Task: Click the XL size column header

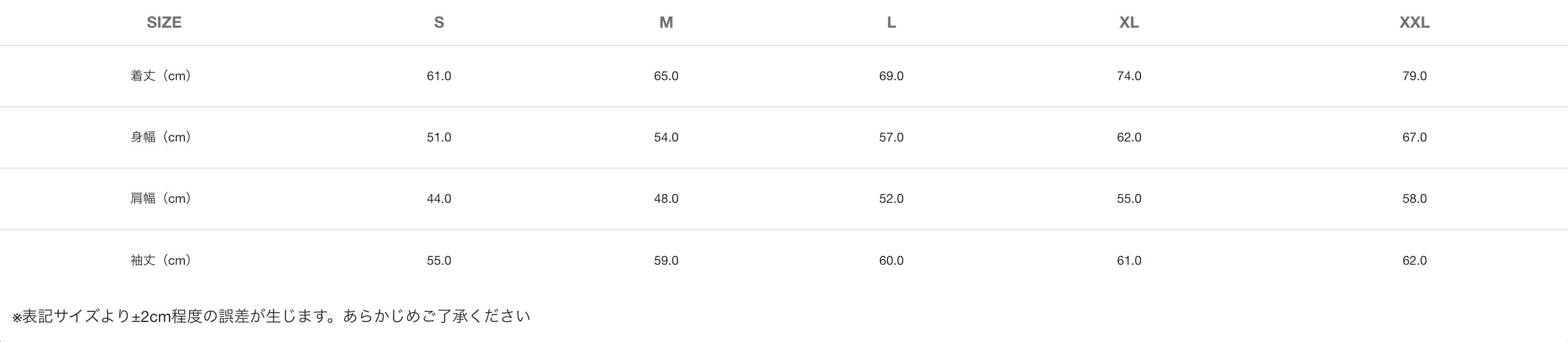Action: (x=1129, y=22)
